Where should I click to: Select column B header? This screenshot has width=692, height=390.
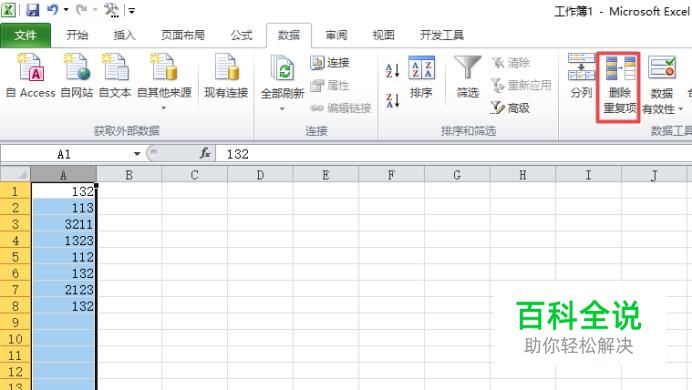tap(129, 175)
